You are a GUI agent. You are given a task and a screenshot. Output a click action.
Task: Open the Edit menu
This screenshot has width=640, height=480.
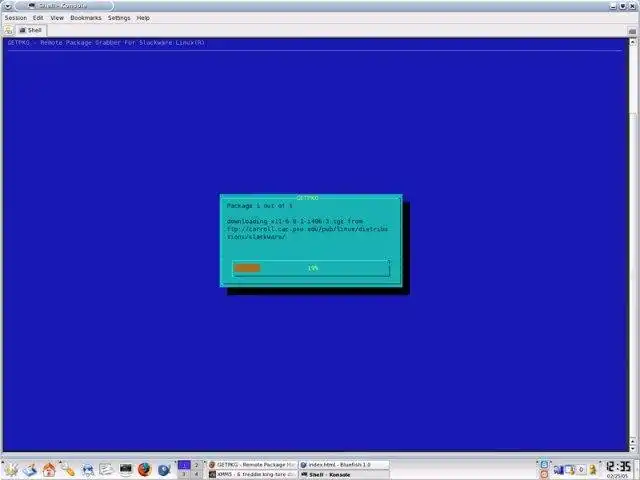(38, 18)
